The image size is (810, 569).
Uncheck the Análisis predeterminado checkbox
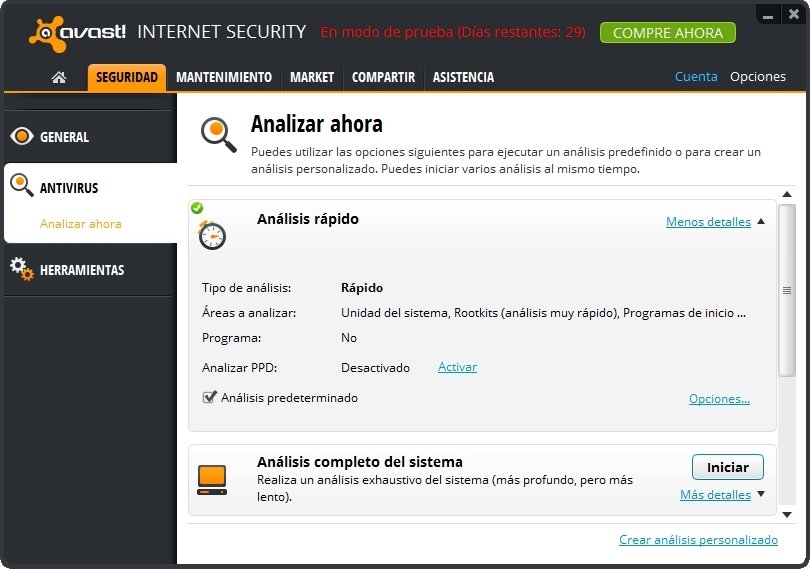(x=209, y=397)
